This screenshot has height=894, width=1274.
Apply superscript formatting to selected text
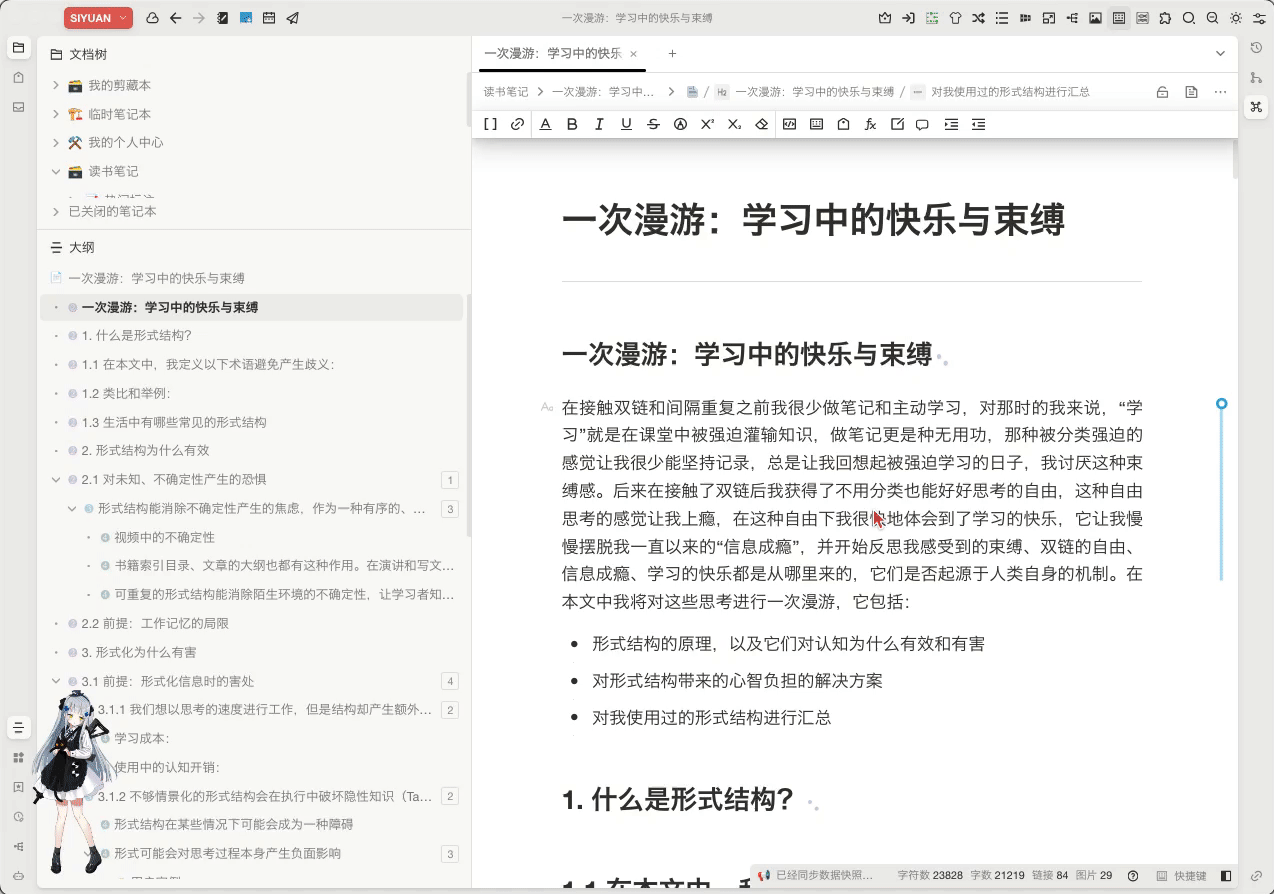[706, 124]
